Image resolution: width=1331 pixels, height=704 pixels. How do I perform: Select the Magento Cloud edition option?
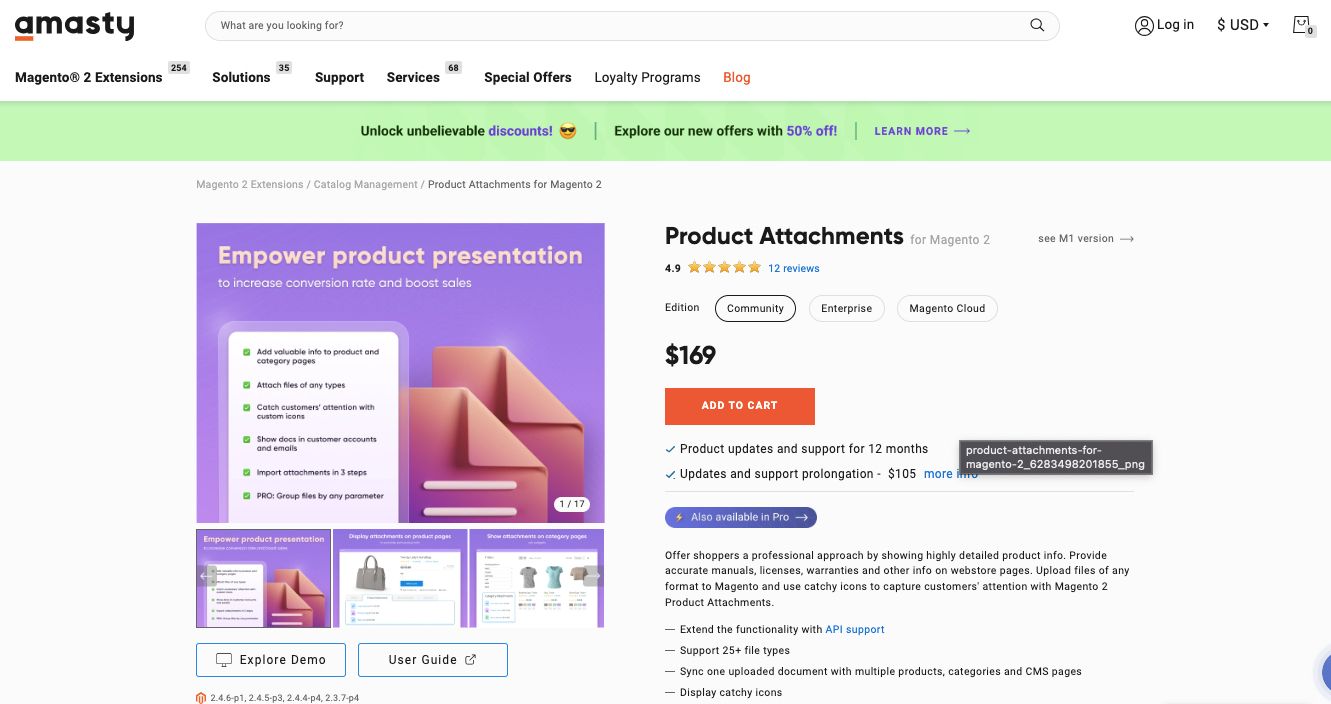click(946, 308)
